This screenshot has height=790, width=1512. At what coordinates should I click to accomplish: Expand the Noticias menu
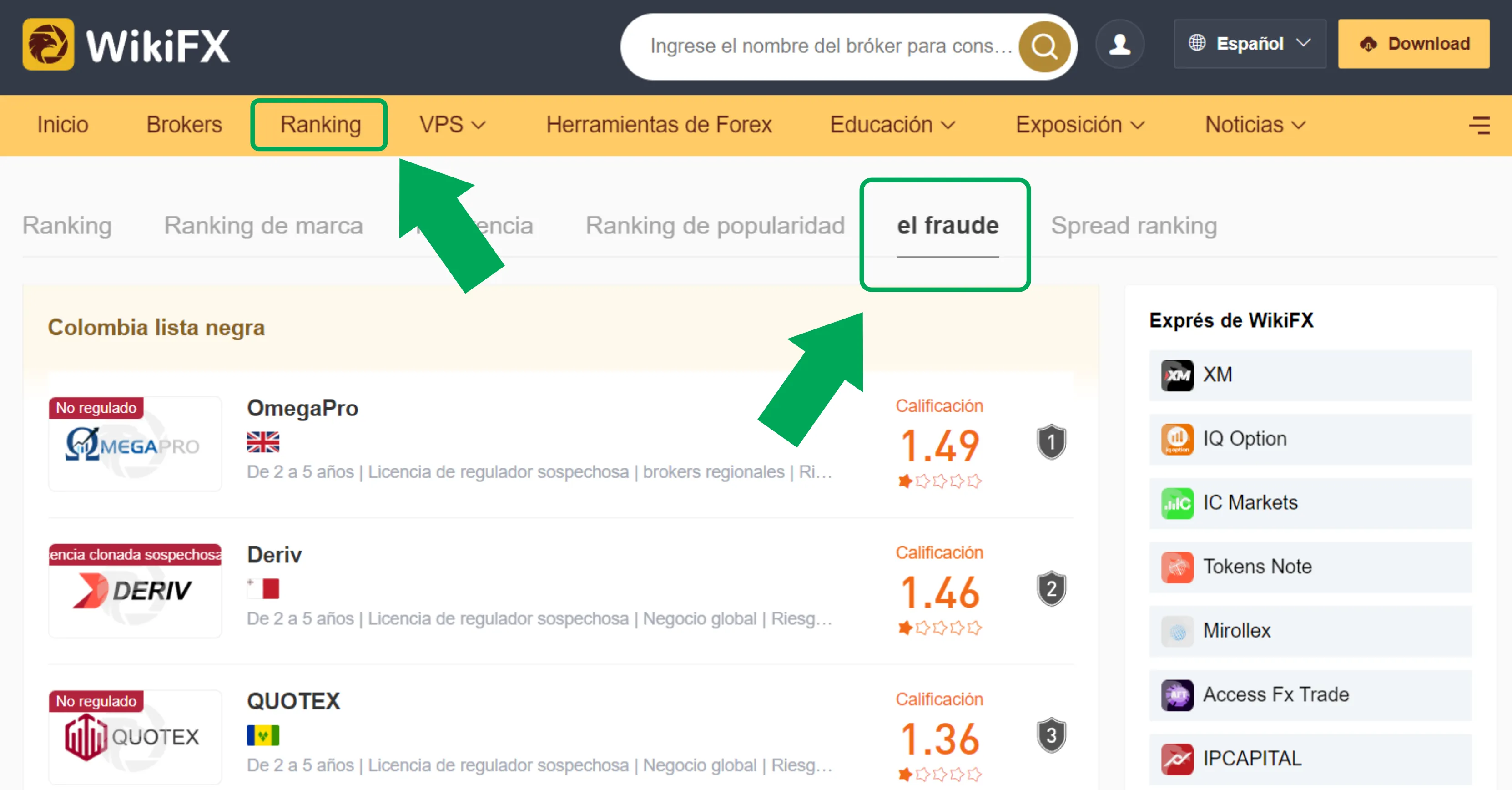coord(1255,125)
